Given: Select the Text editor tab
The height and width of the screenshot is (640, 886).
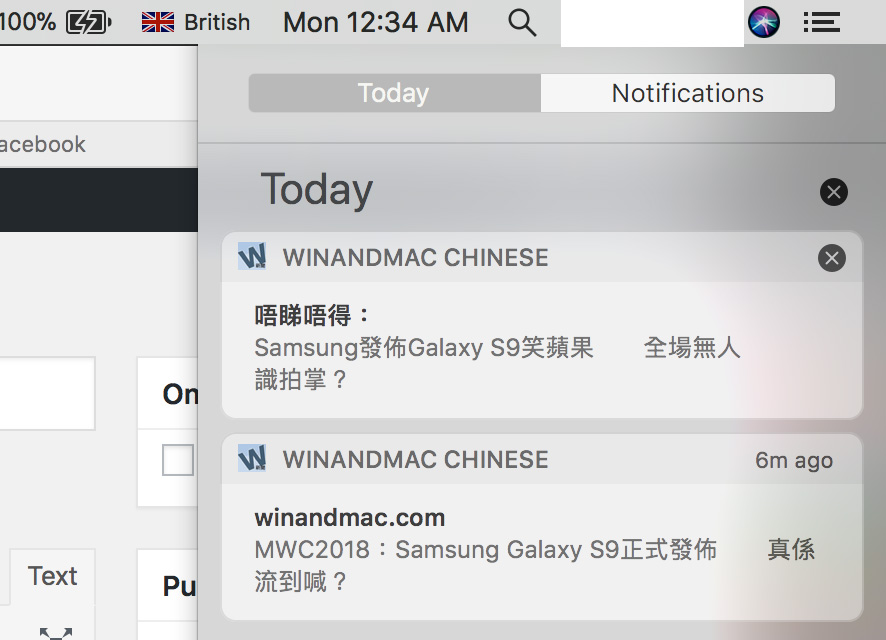Looking at the screenshot, I should (53, 577).
